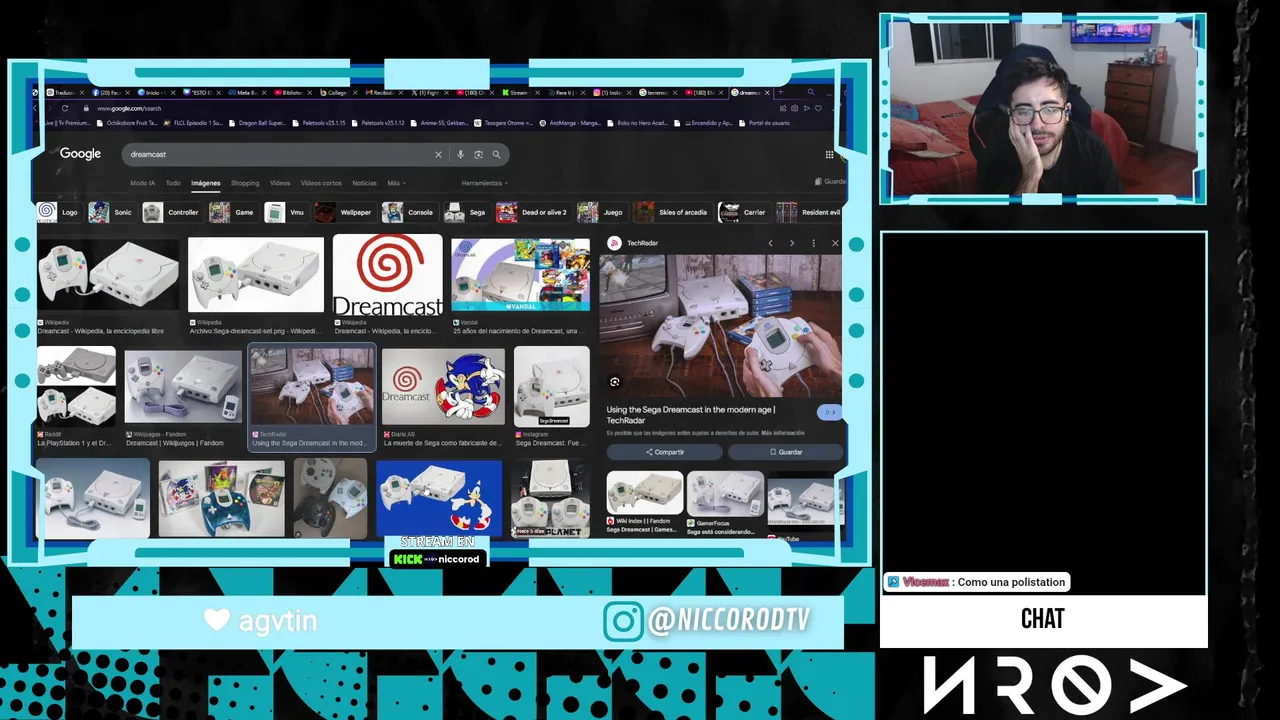Viewport: 1280px width, 720px height.
Task: Open the Más información link
Action: [x=782, y=433]
